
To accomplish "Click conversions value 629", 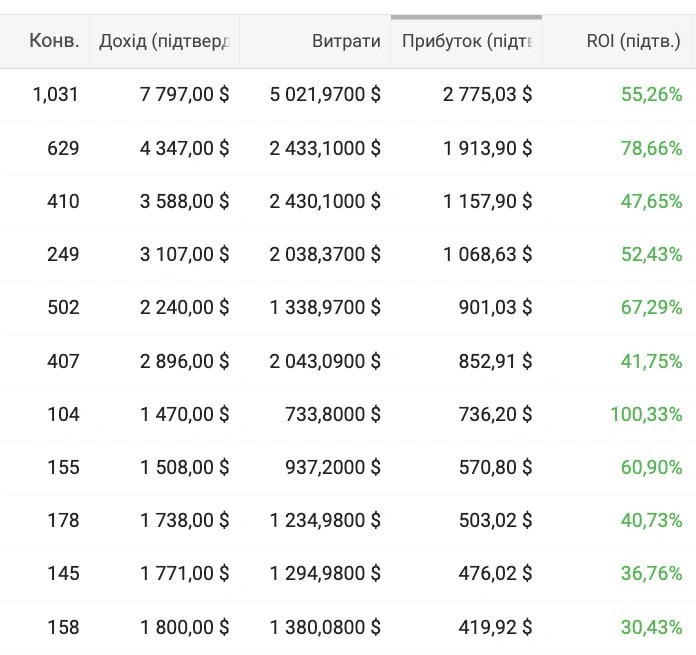I will click(63, 148).
